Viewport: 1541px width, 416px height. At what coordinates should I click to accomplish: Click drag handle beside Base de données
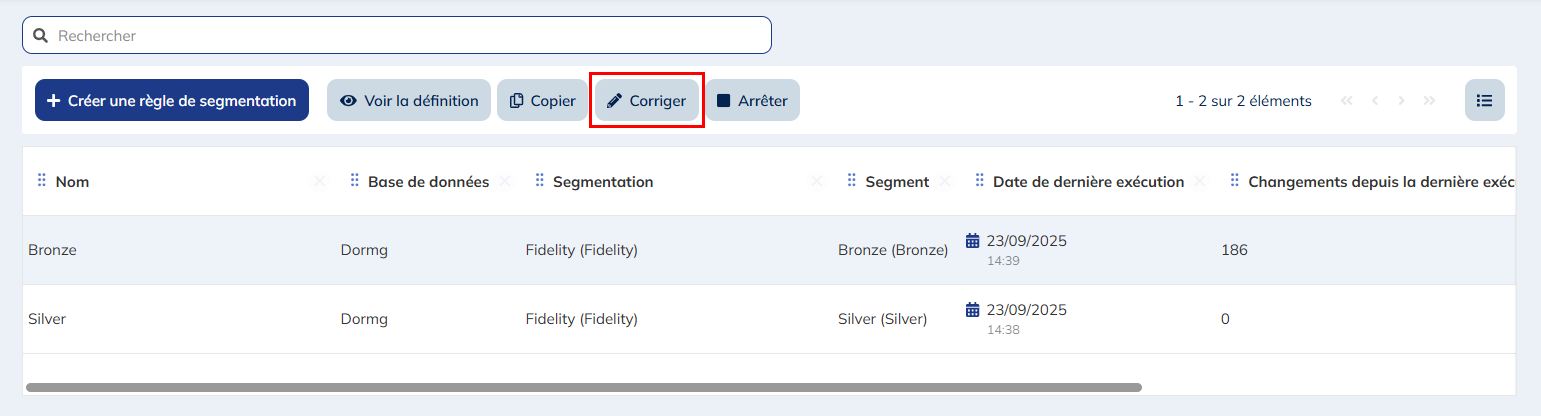[354, 181]
